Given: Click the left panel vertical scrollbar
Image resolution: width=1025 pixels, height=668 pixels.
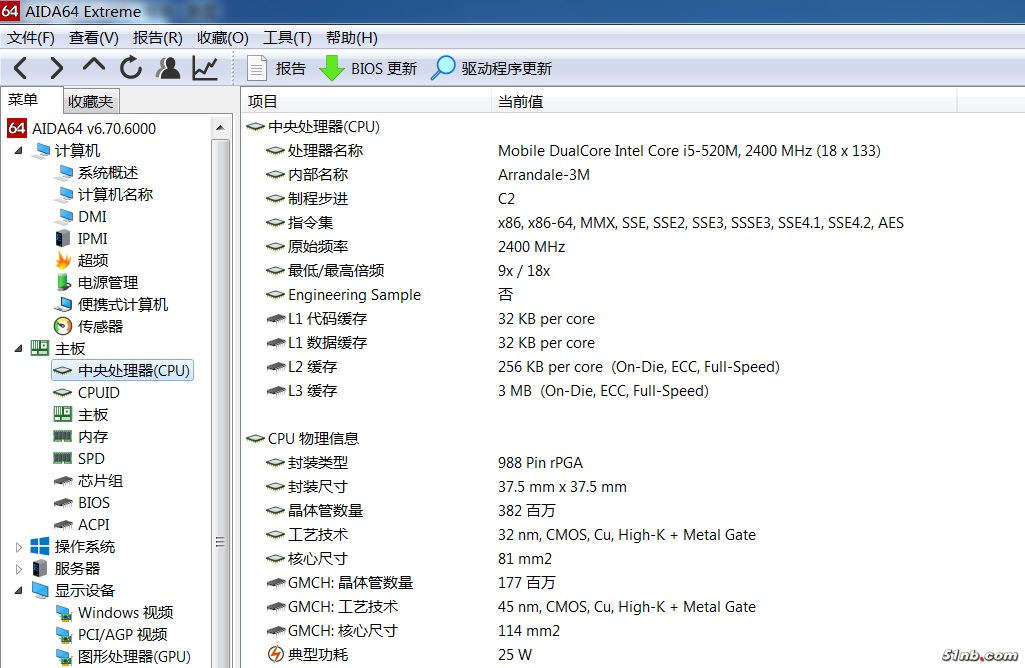Looking at the screenshot, I should coord(221,400).
